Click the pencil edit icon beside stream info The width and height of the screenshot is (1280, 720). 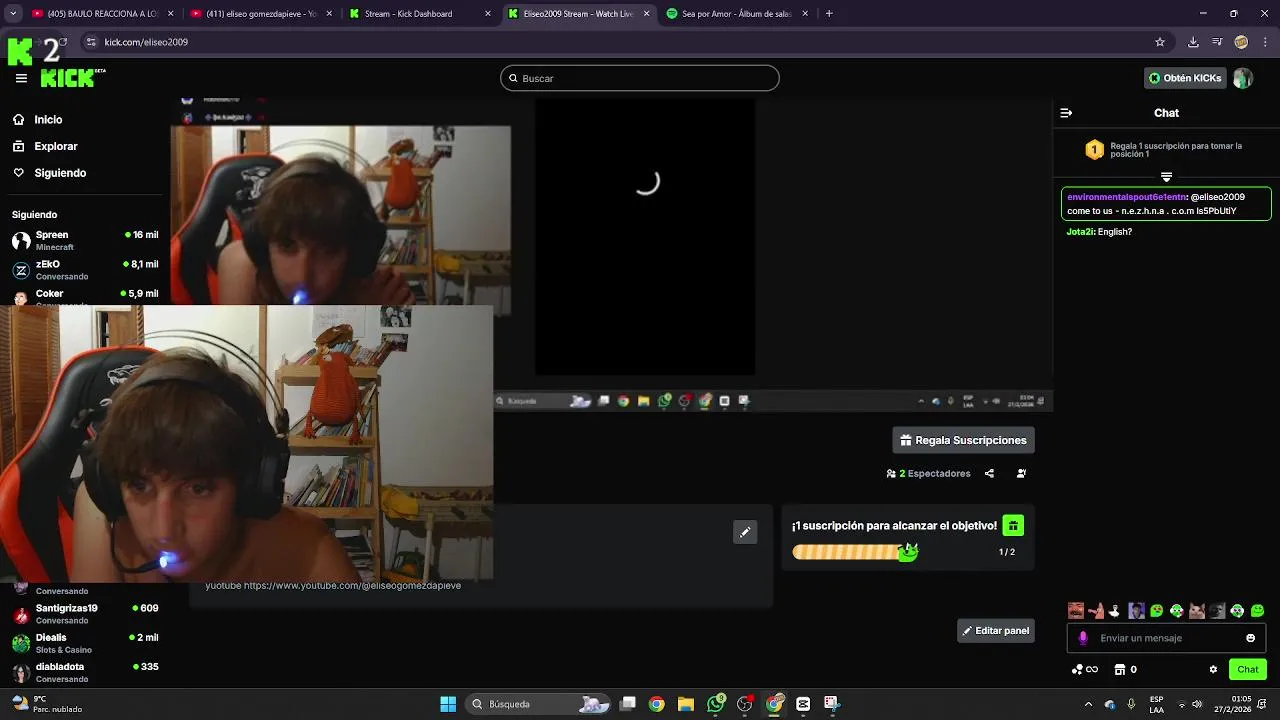[x=745, y=533]
